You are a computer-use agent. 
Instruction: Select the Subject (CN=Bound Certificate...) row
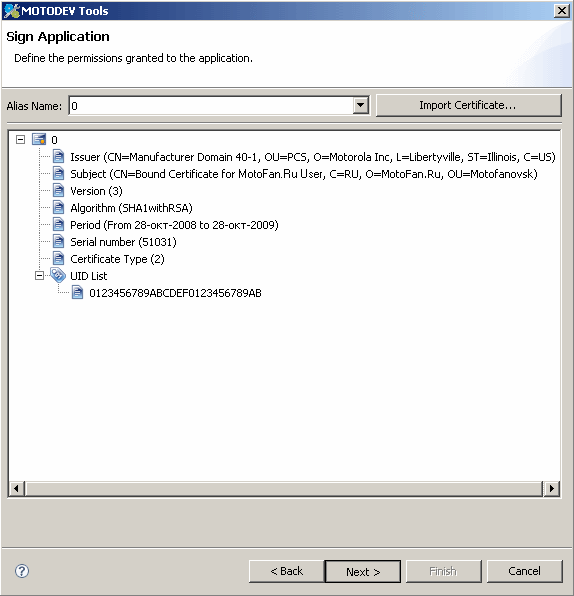point(304,174)
